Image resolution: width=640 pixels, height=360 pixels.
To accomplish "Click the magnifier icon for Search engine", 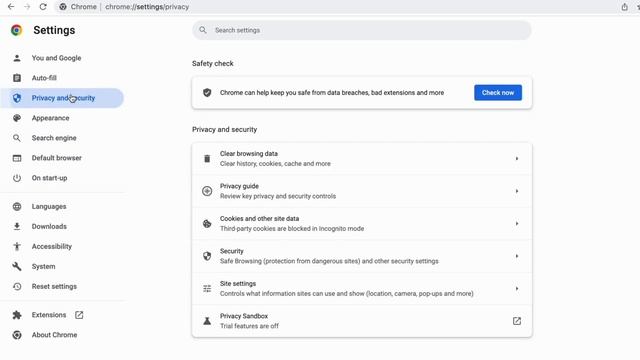I will (x=17, y=138).
